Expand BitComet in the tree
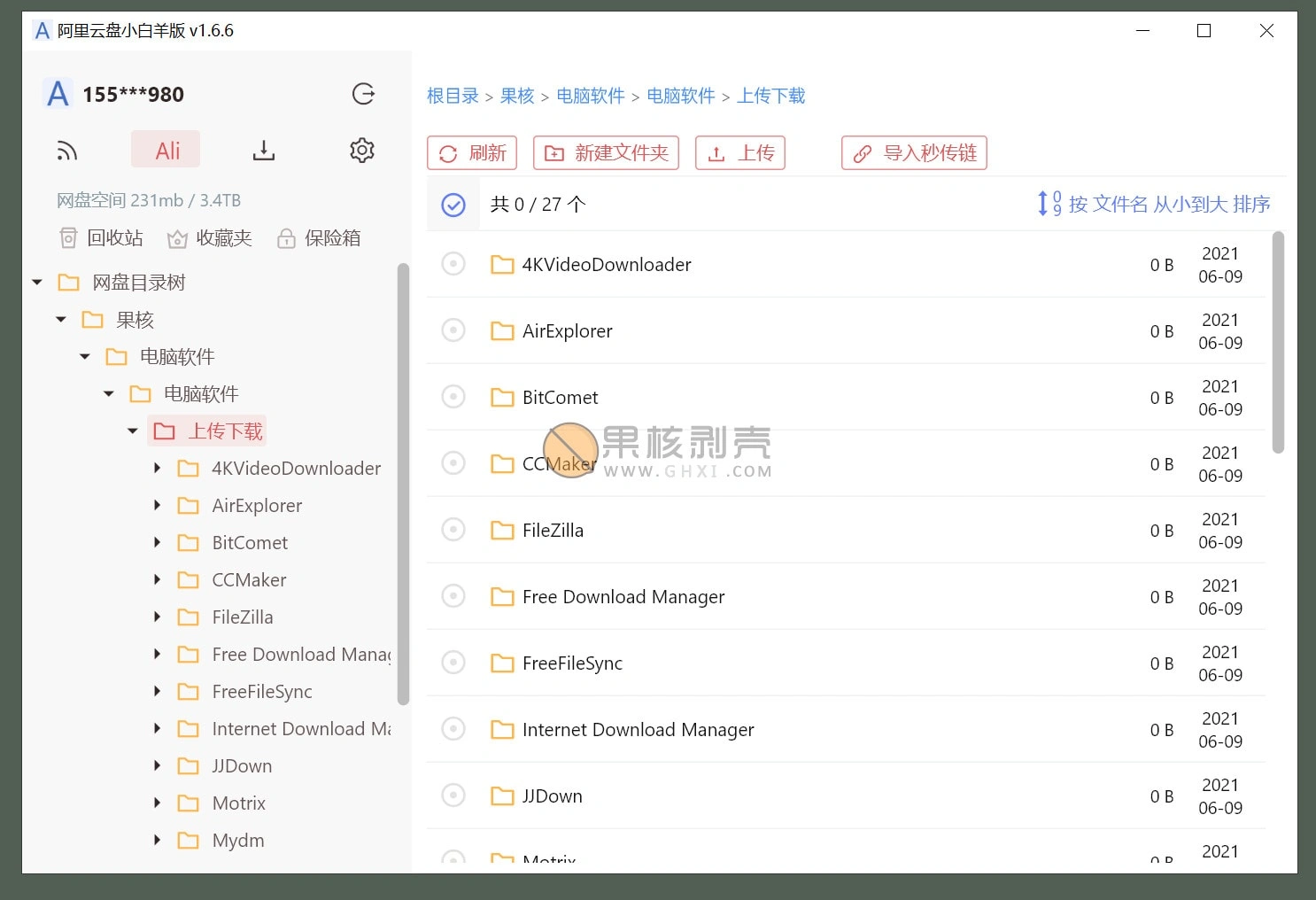 point(157,542)
